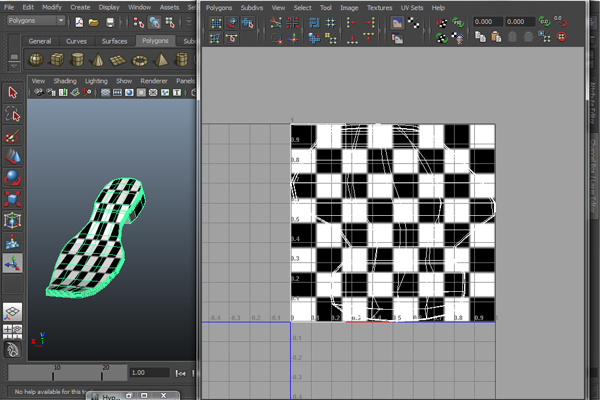The height and width of the screenshot is (400, 600).
Task: Switch to four view layout
Action: [x=13, y=331]
